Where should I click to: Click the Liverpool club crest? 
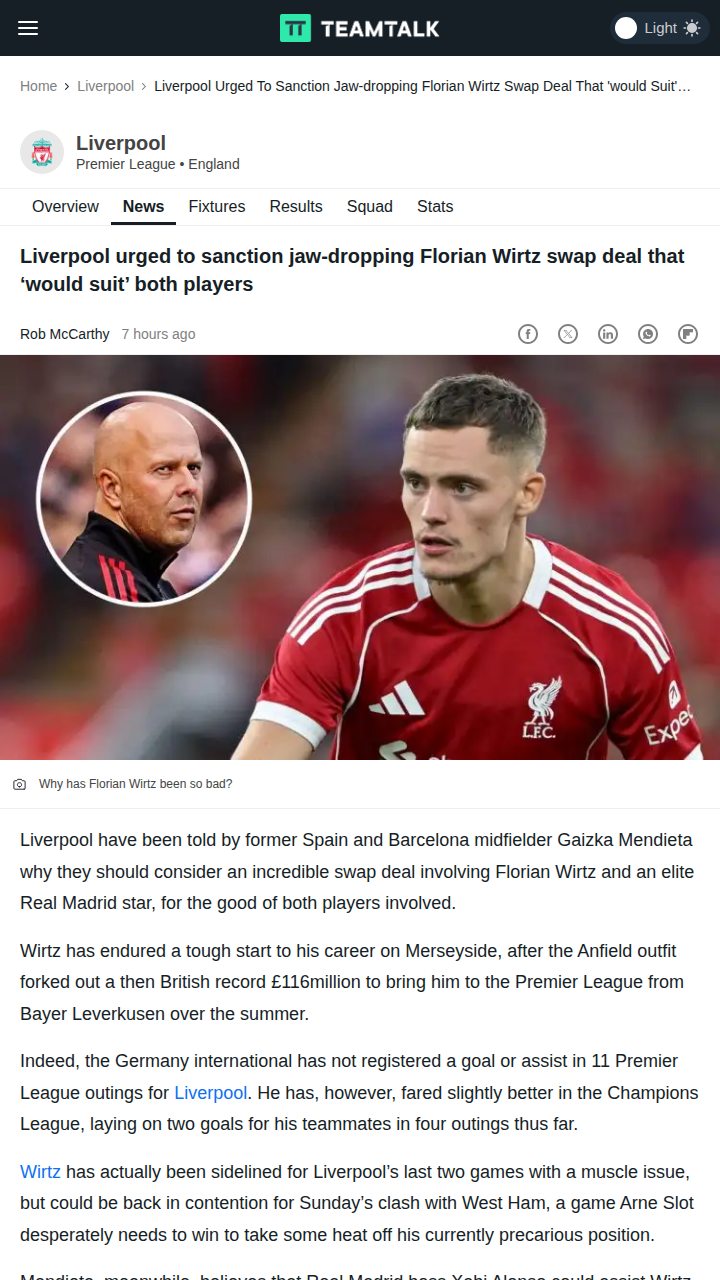click(42, 152)
